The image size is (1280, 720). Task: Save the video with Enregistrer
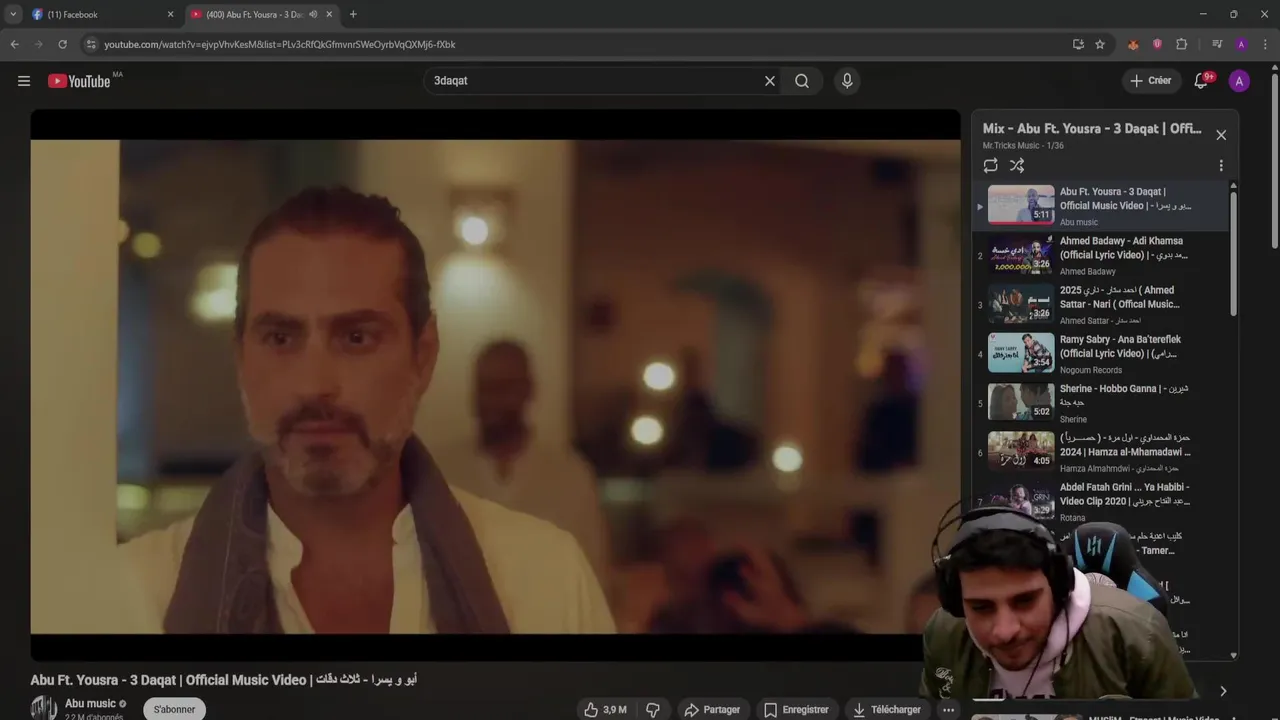tap(796, 709)
